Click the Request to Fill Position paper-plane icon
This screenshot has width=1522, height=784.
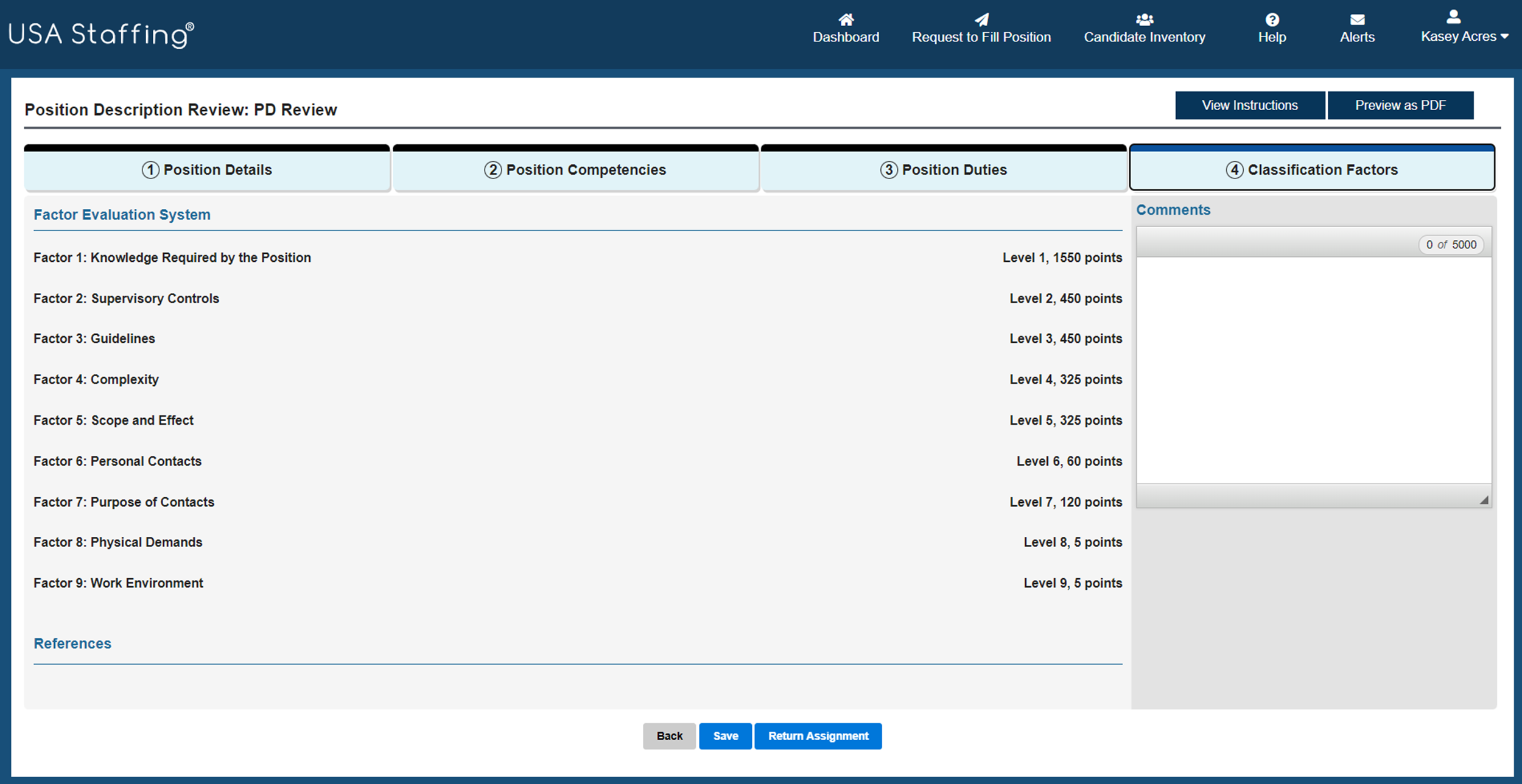(x=981, y=19)
